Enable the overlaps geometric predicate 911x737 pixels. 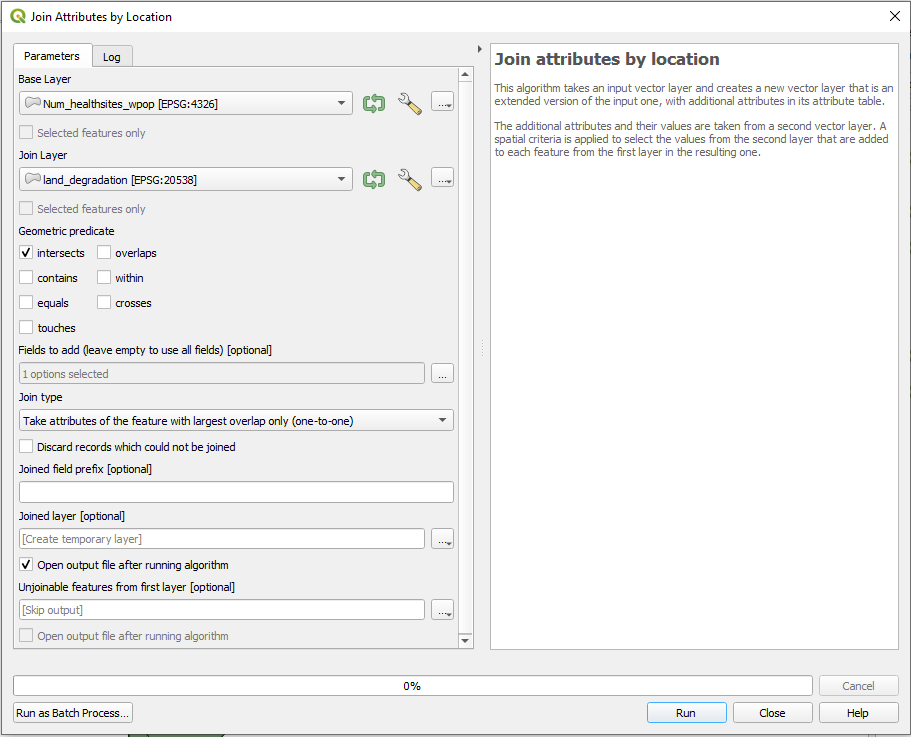pyautogui.click(x=104, y=253)
